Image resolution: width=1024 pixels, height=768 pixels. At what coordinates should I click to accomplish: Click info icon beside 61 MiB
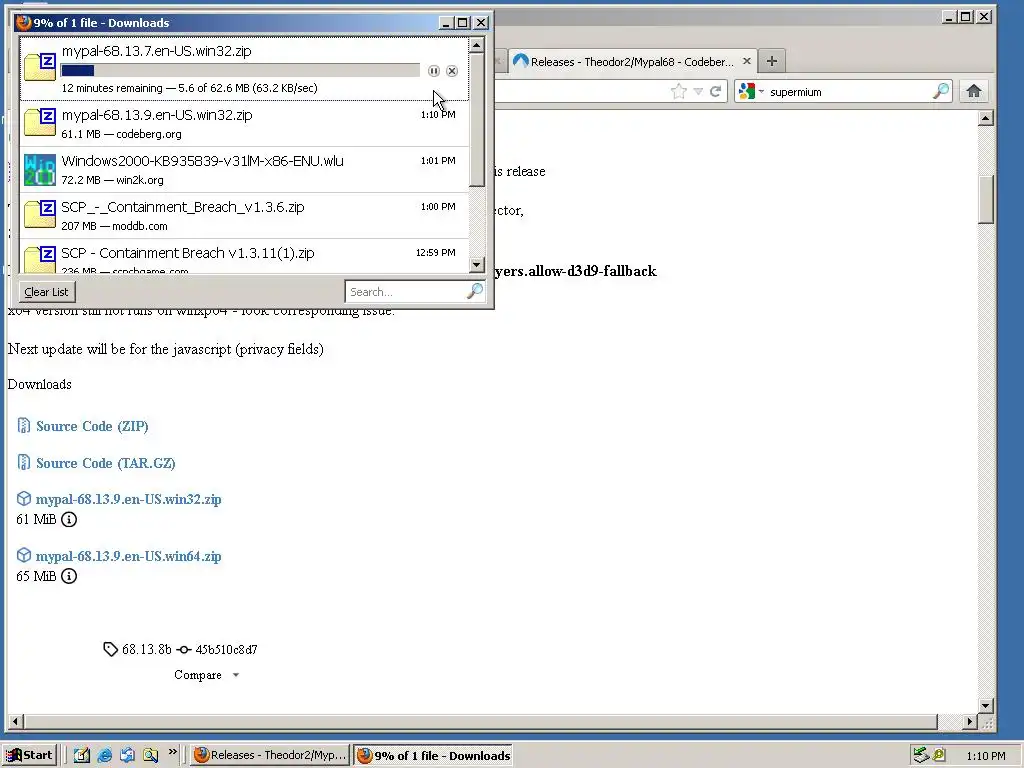pyautogui.click(x=69, y=519)
